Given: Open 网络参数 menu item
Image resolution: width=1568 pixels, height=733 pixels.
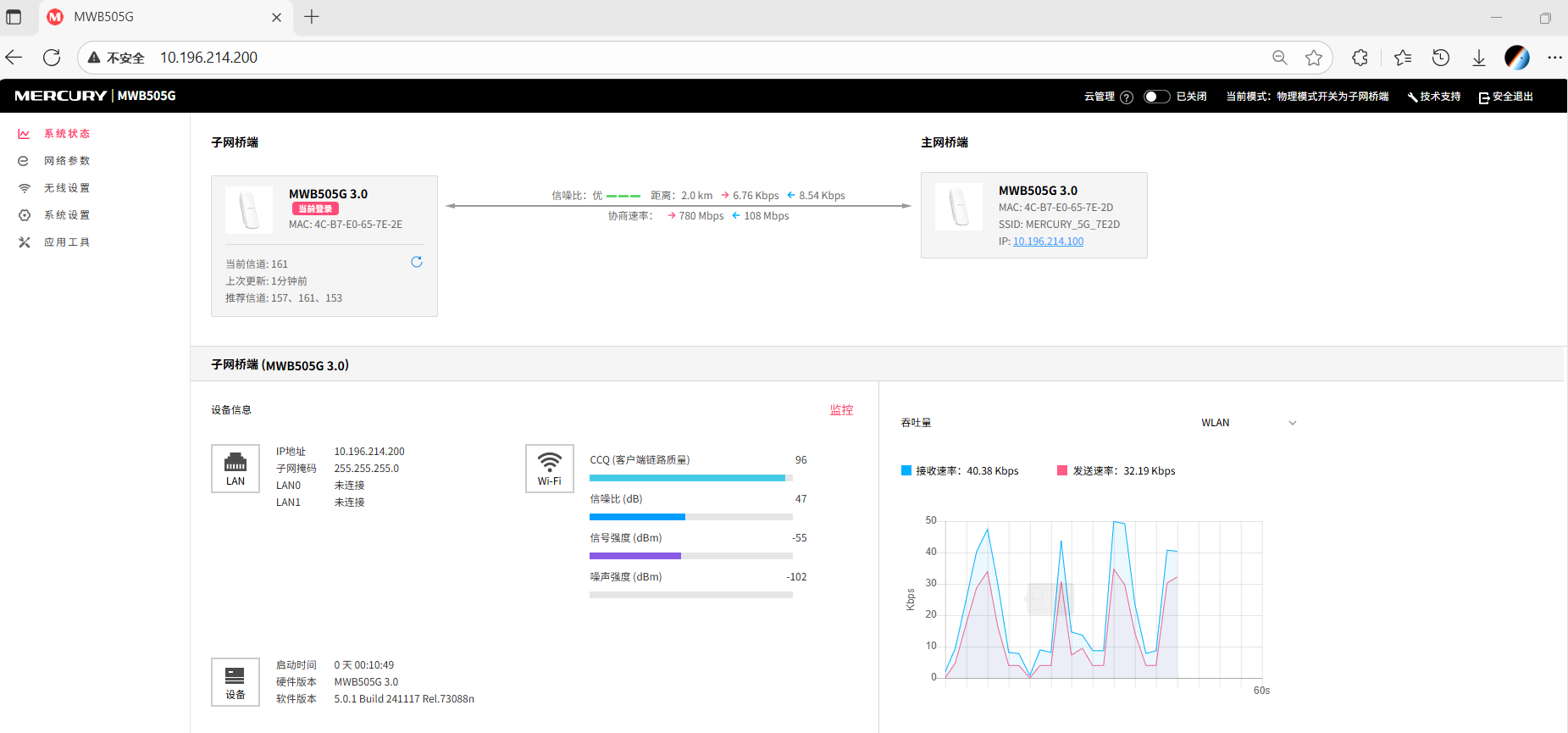Looking at the screenshot, I should click(x=67, y=161).
